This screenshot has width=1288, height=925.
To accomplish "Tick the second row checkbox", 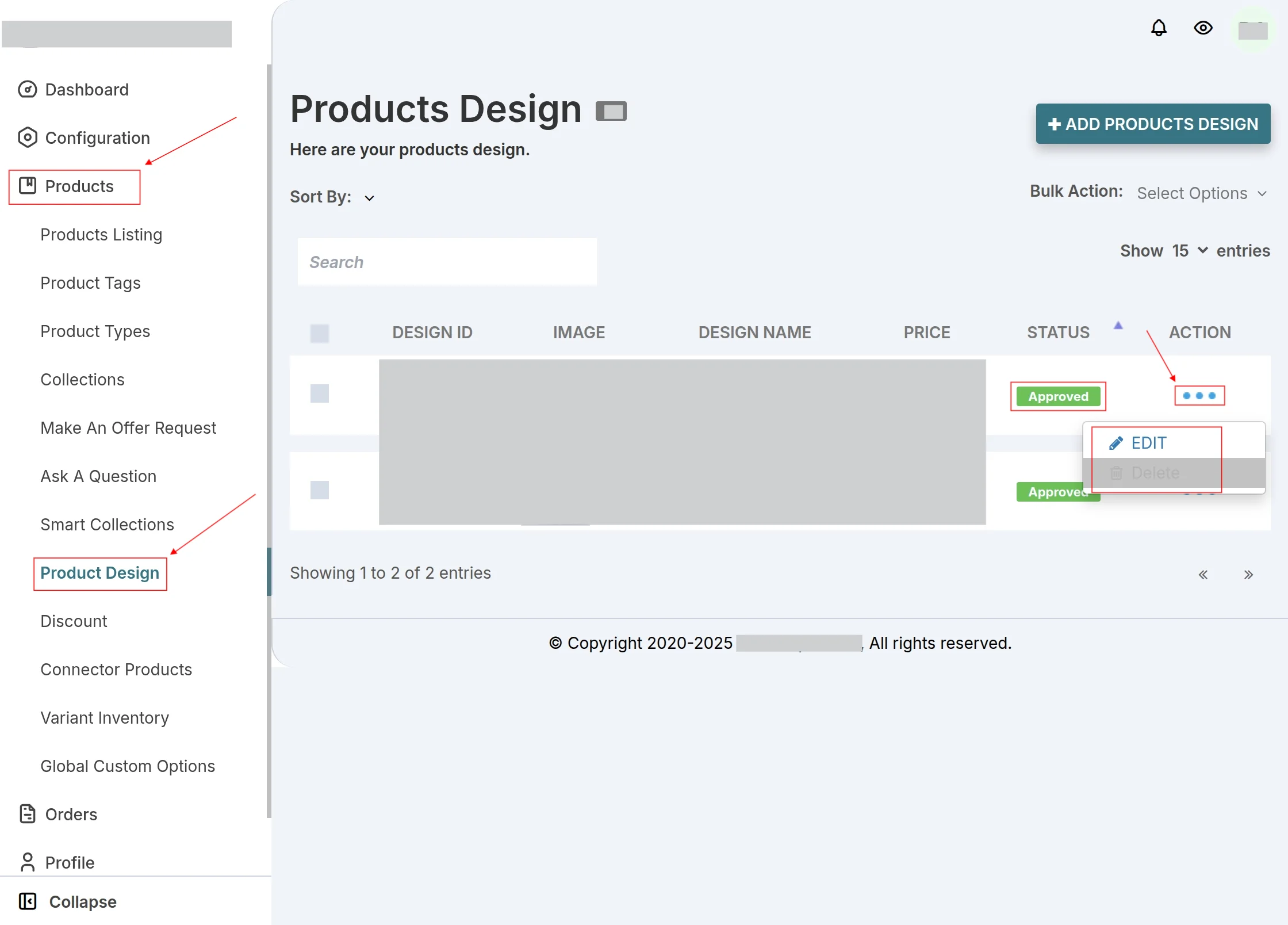I will [x=320, y=490].
